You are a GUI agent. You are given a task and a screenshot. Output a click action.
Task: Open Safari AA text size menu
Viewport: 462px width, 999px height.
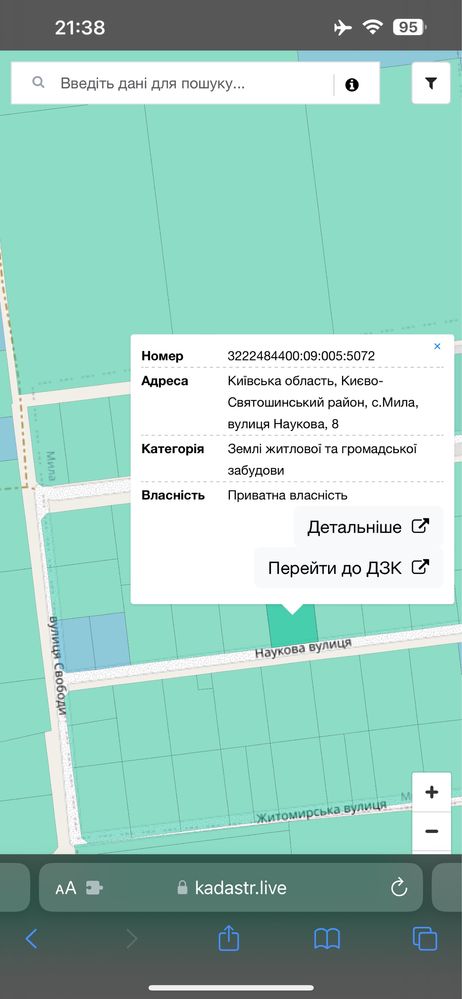(x=66, y=888)
